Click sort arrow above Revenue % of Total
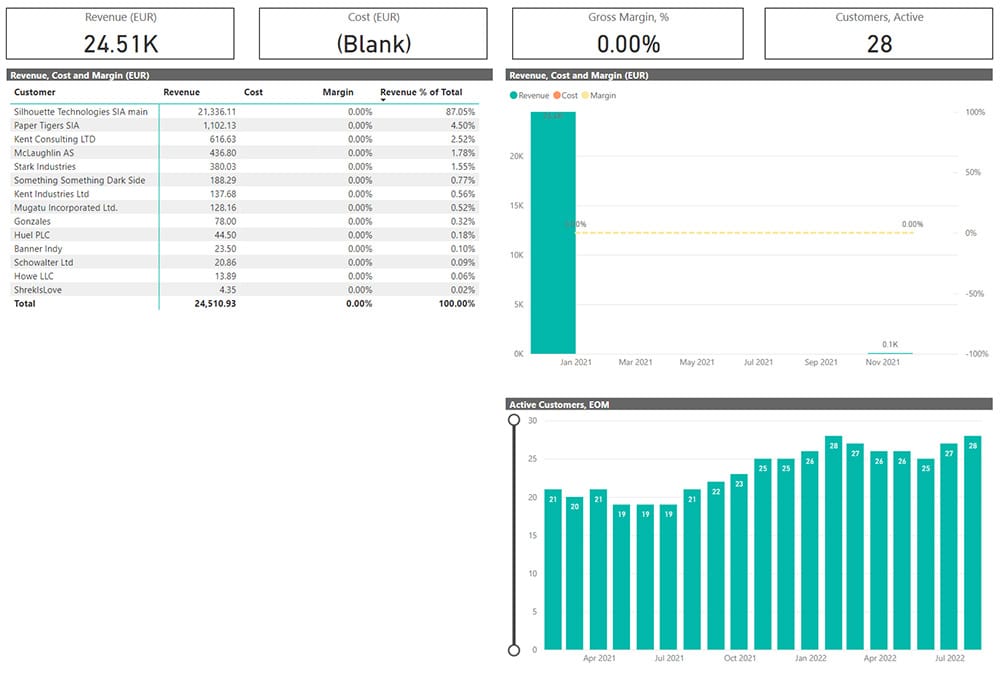1000x683 pixels. tap(384, 100)
